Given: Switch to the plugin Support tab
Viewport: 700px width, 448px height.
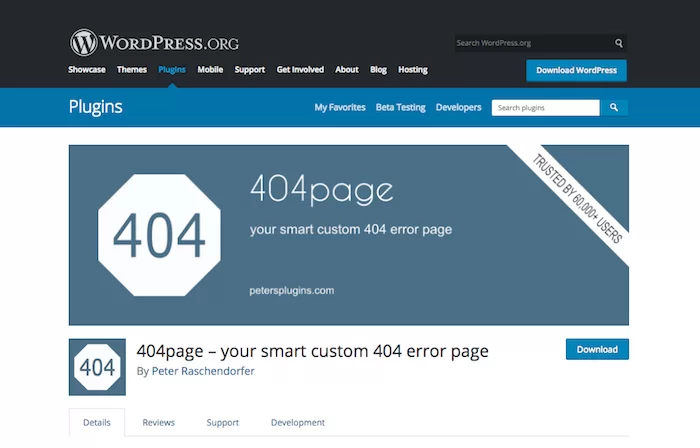Looking at the screenshot, I should coord(222,422).
